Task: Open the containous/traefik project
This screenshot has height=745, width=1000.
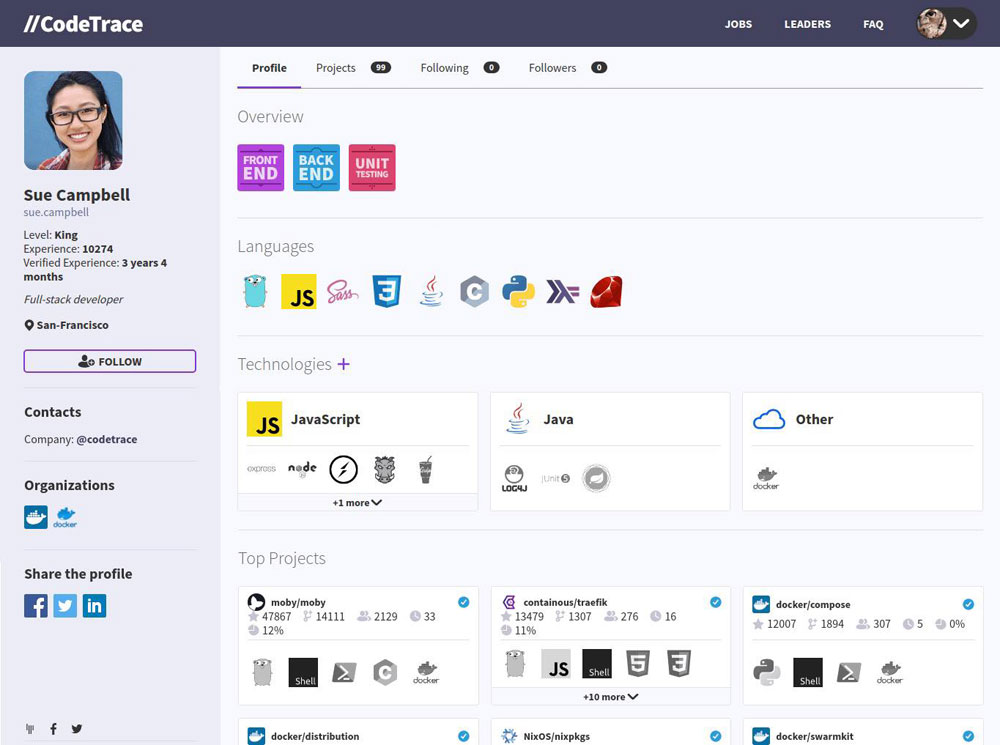Action: [x=565, y=602]
